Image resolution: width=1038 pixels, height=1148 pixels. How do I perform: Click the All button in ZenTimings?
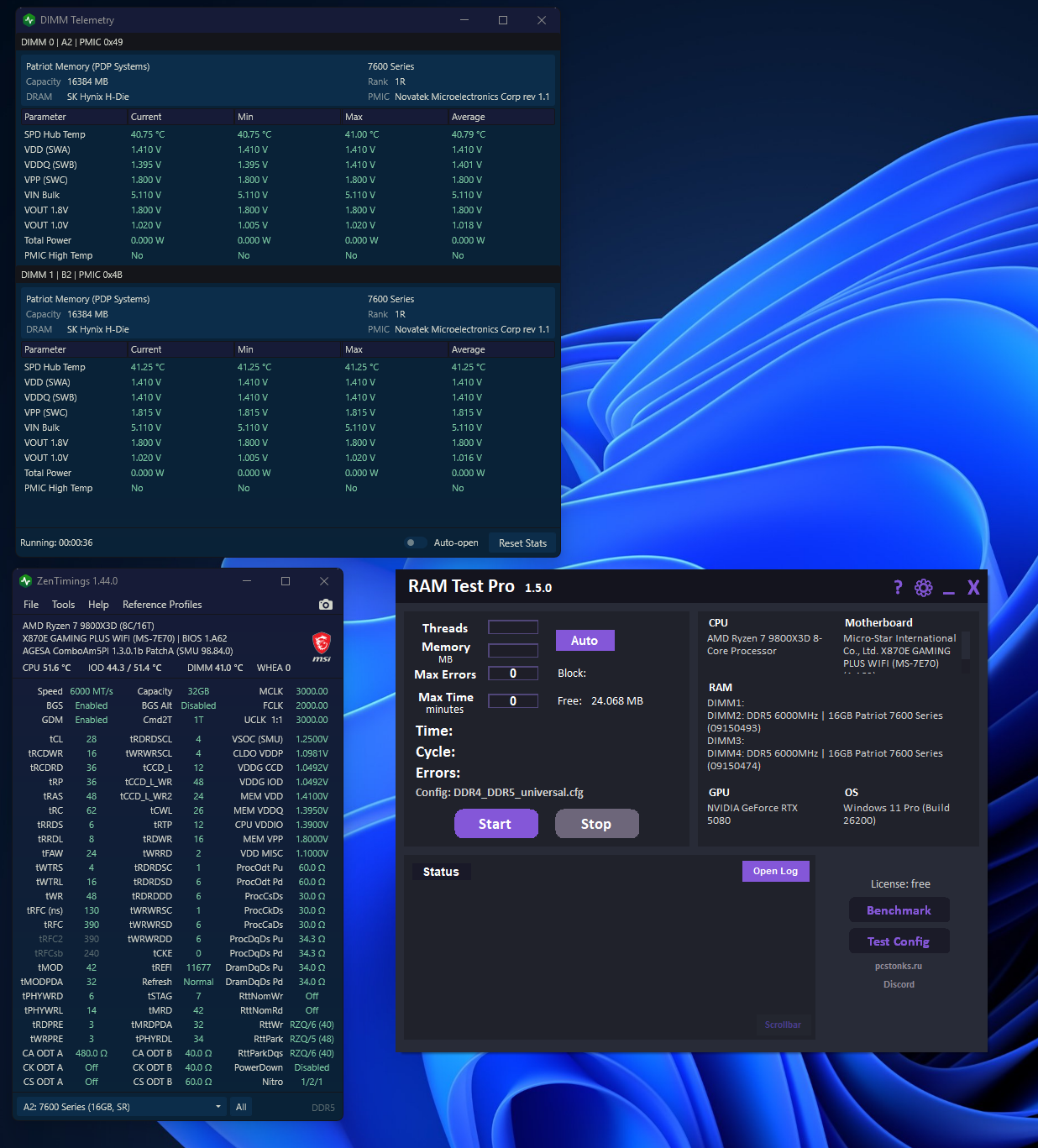click(x=241, y=1107)
